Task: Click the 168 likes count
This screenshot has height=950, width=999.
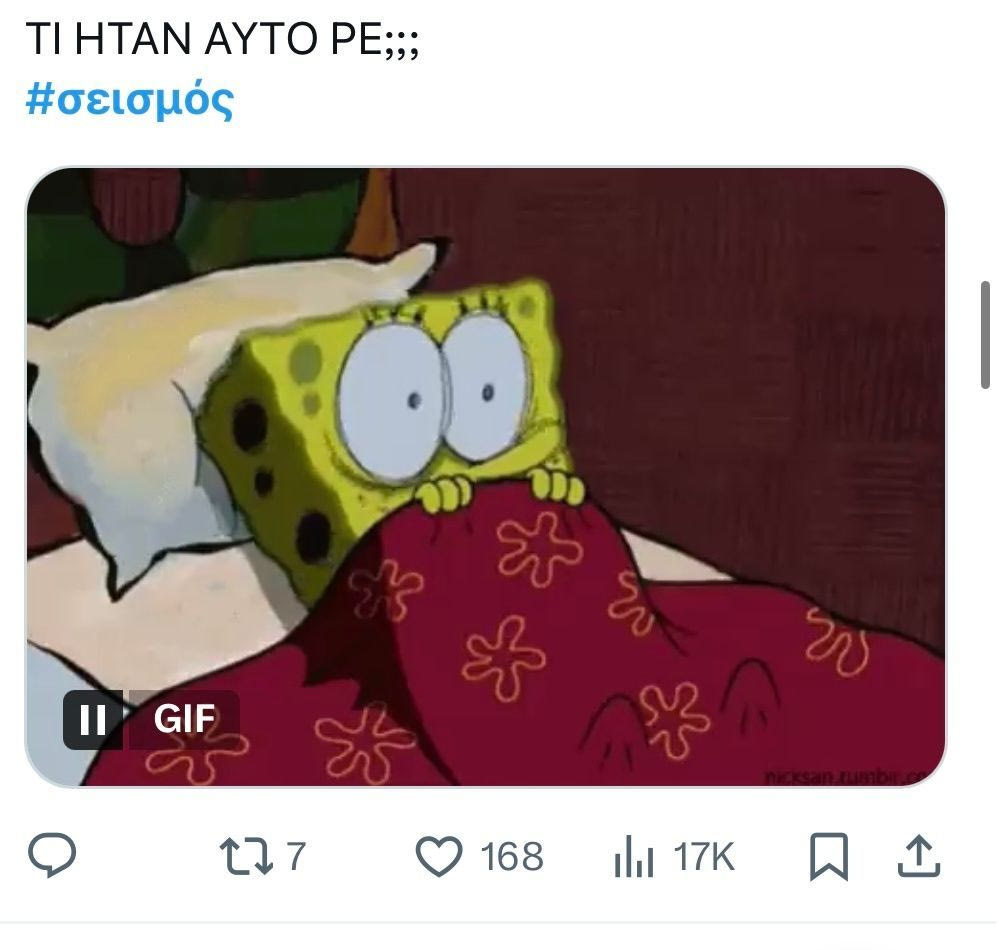Action: coord(511,857)
